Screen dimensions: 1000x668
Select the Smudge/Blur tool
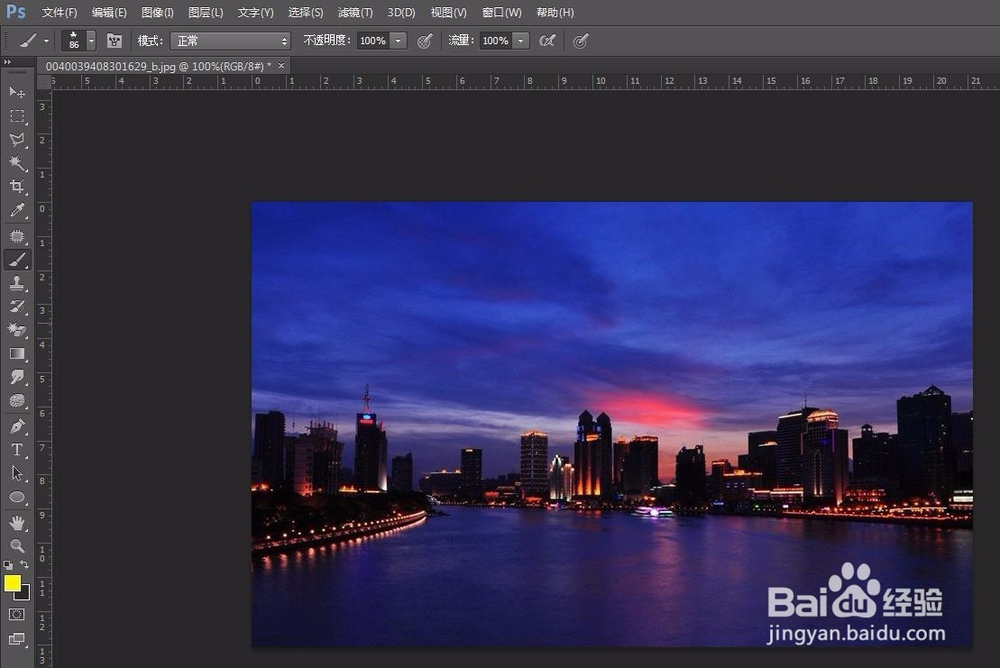(x=17, y=377)
